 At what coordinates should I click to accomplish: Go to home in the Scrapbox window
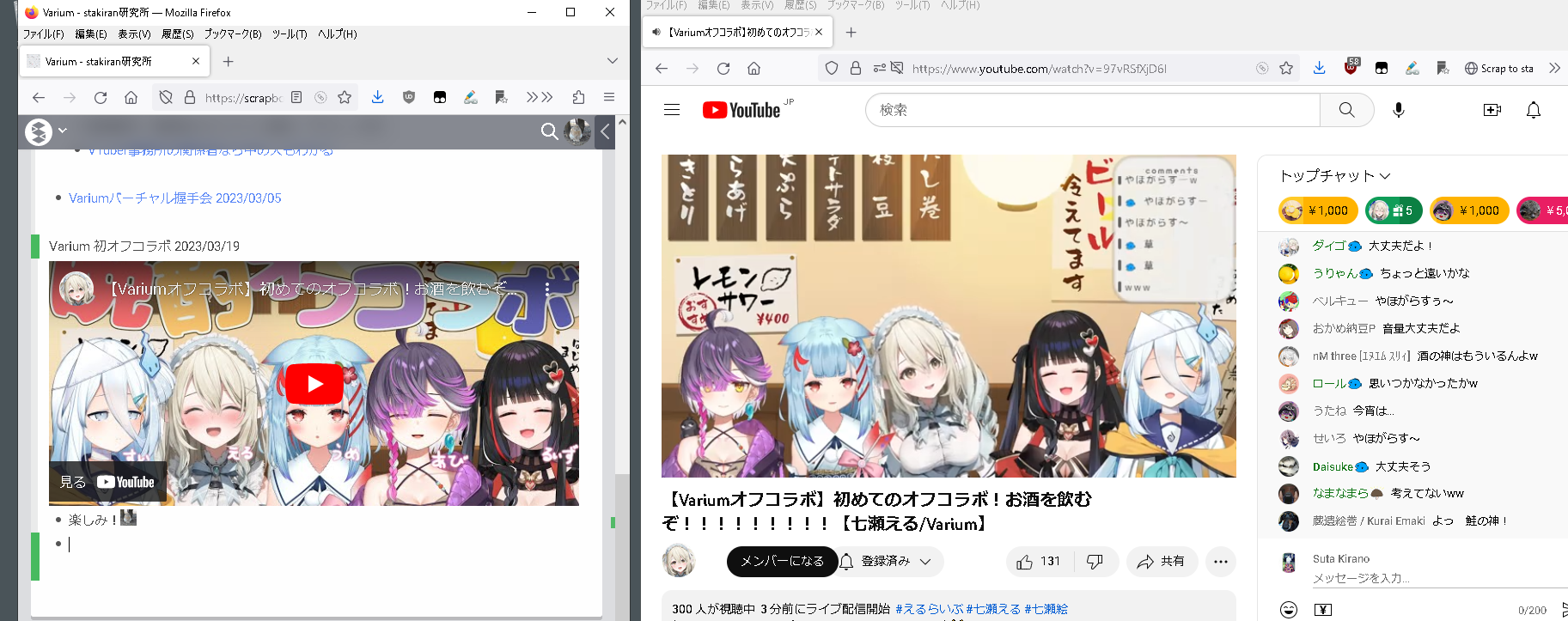coord(131,98)
